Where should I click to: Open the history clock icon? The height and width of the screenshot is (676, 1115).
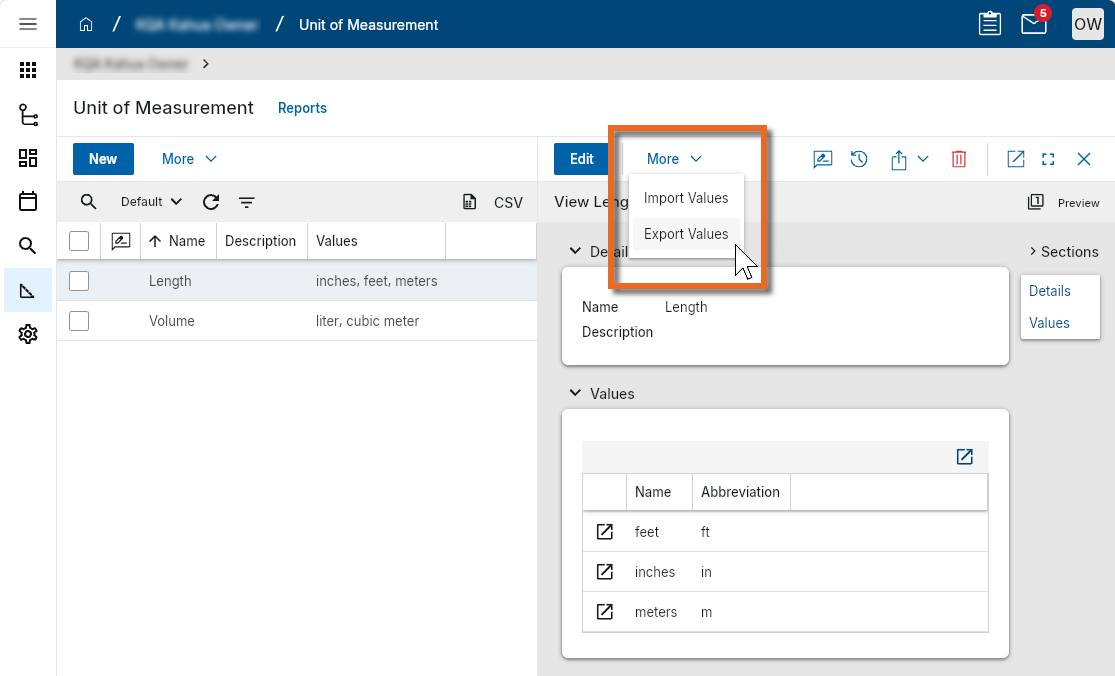pos(859,159)
